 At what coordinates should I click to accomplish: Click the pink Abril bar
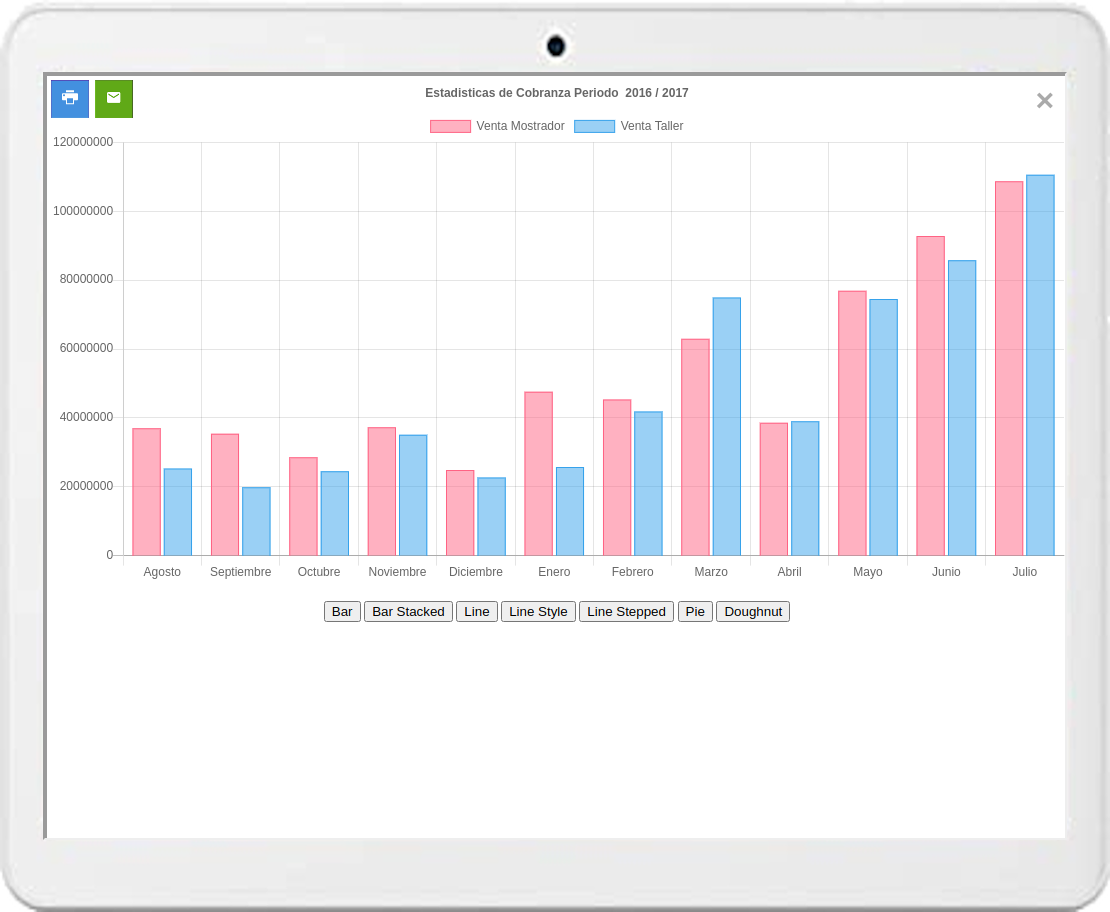pyautogui.click(x=774, y=489)
